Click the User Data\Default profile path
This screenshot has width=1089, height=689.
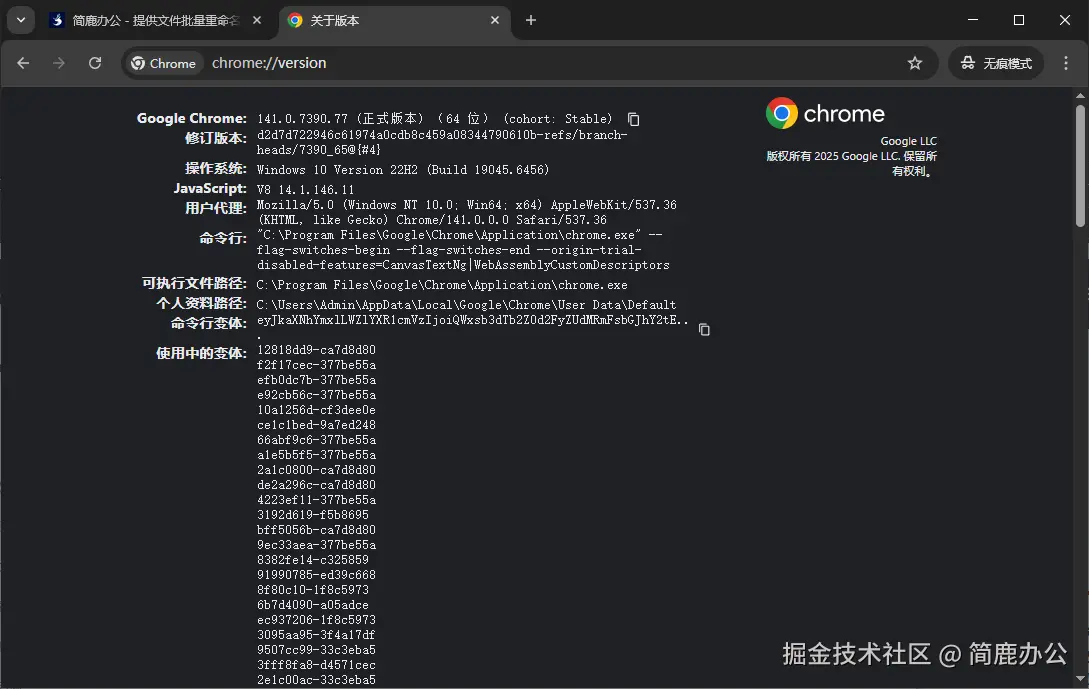466,305
